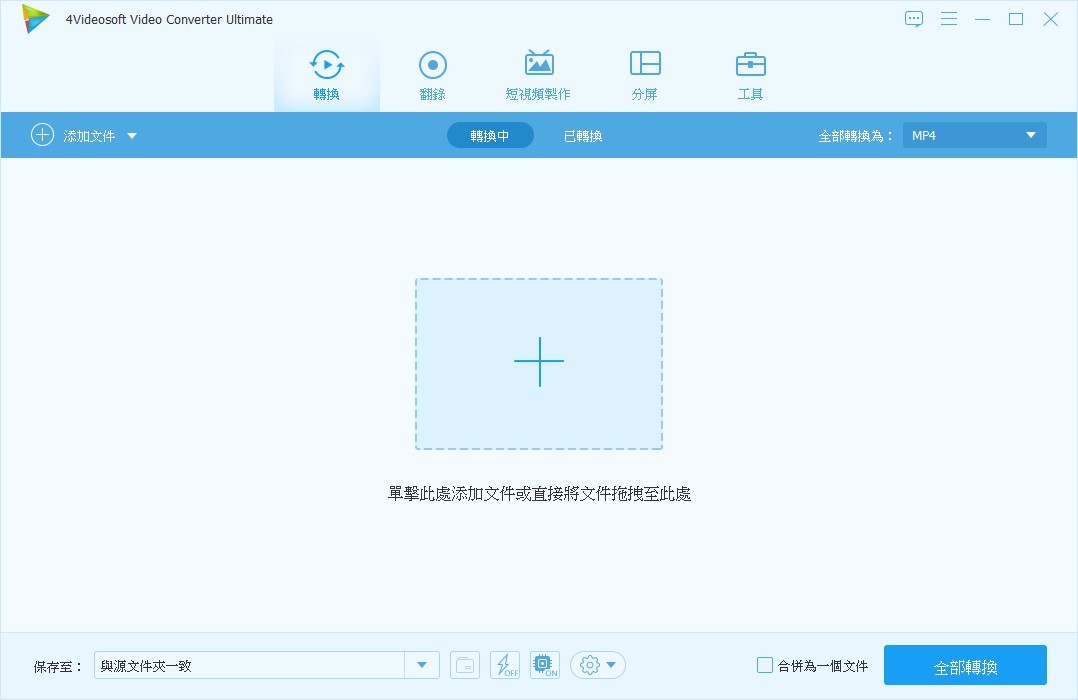Show the 轉換中 converting list
The image size is (1078, 700).
pos(490,136)
